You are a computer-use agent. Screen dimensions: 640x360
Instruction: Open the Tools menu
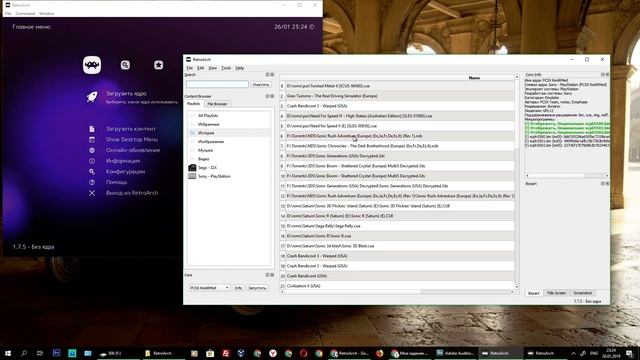(x=226, y=68)
